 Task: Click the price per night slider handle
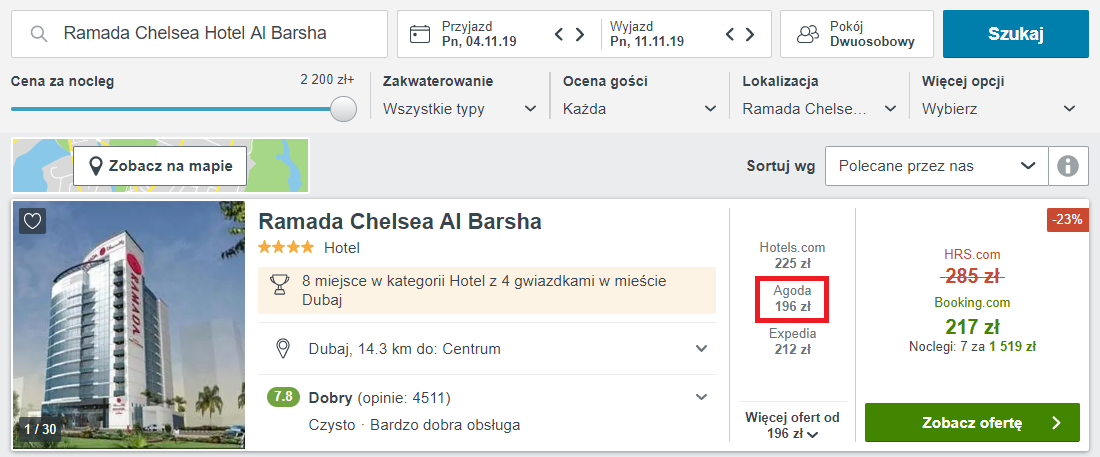[344, 108]
